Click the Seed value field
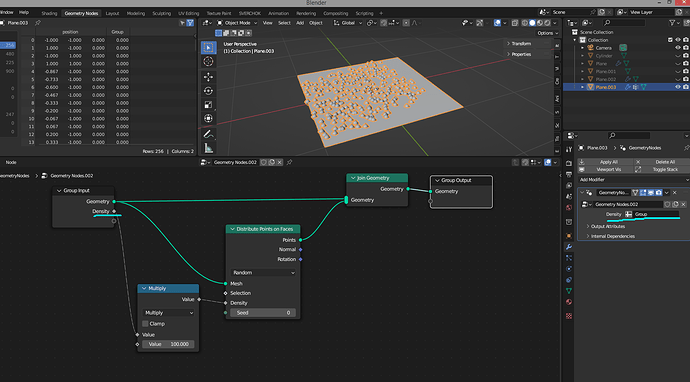The image size is (690, 382). click(x=263, y=313)
